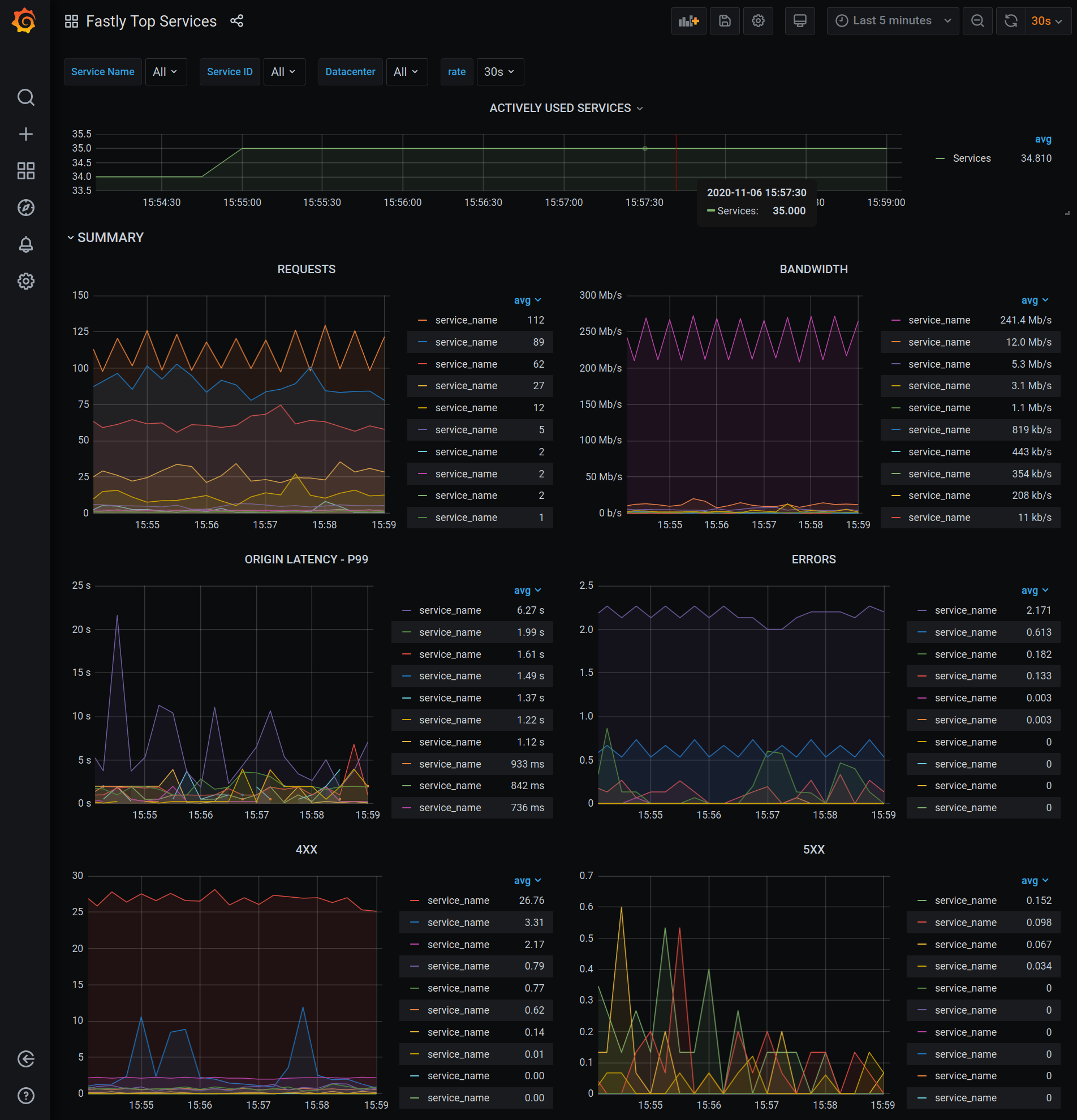Open the Grafana home logo
This screenshot has width=1077, height=1120.
pyautogui.click(x=24, y=20)
